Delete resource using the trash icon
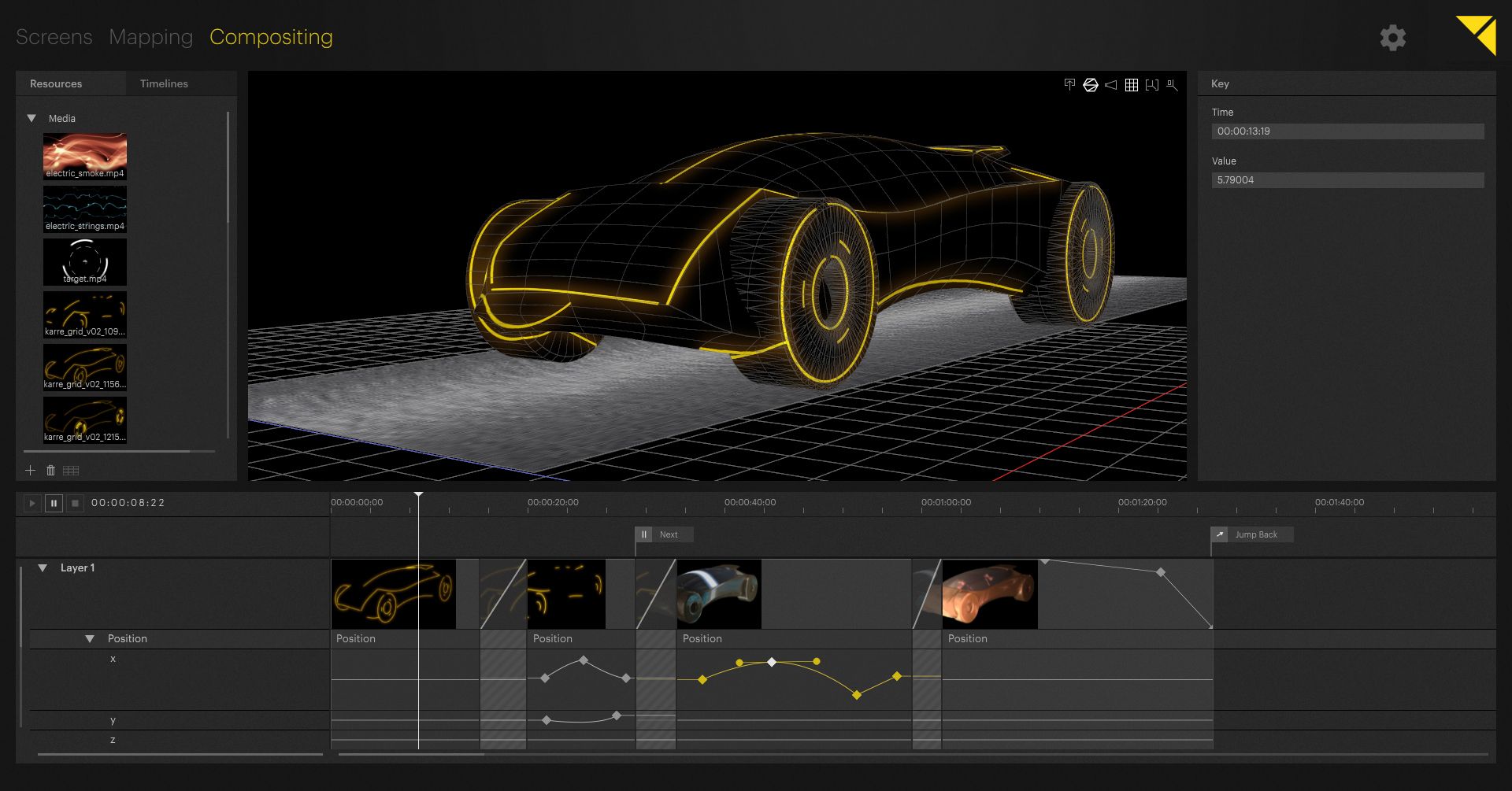This screenshot has width=1512, height=791. (50, 471)
